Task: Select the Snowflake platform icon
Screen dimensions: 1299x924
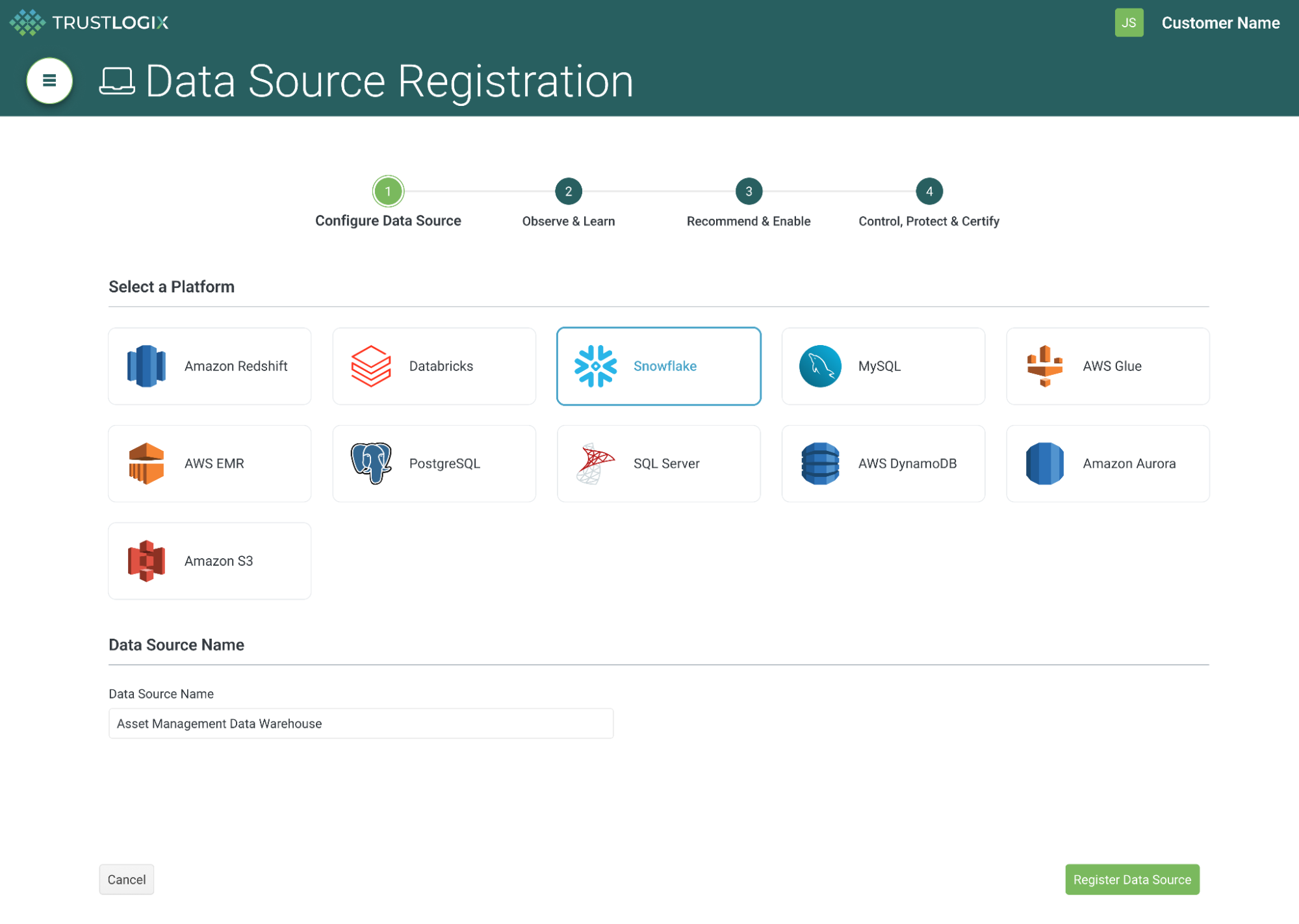Action: pyautogui.click(x=595, y=366)
